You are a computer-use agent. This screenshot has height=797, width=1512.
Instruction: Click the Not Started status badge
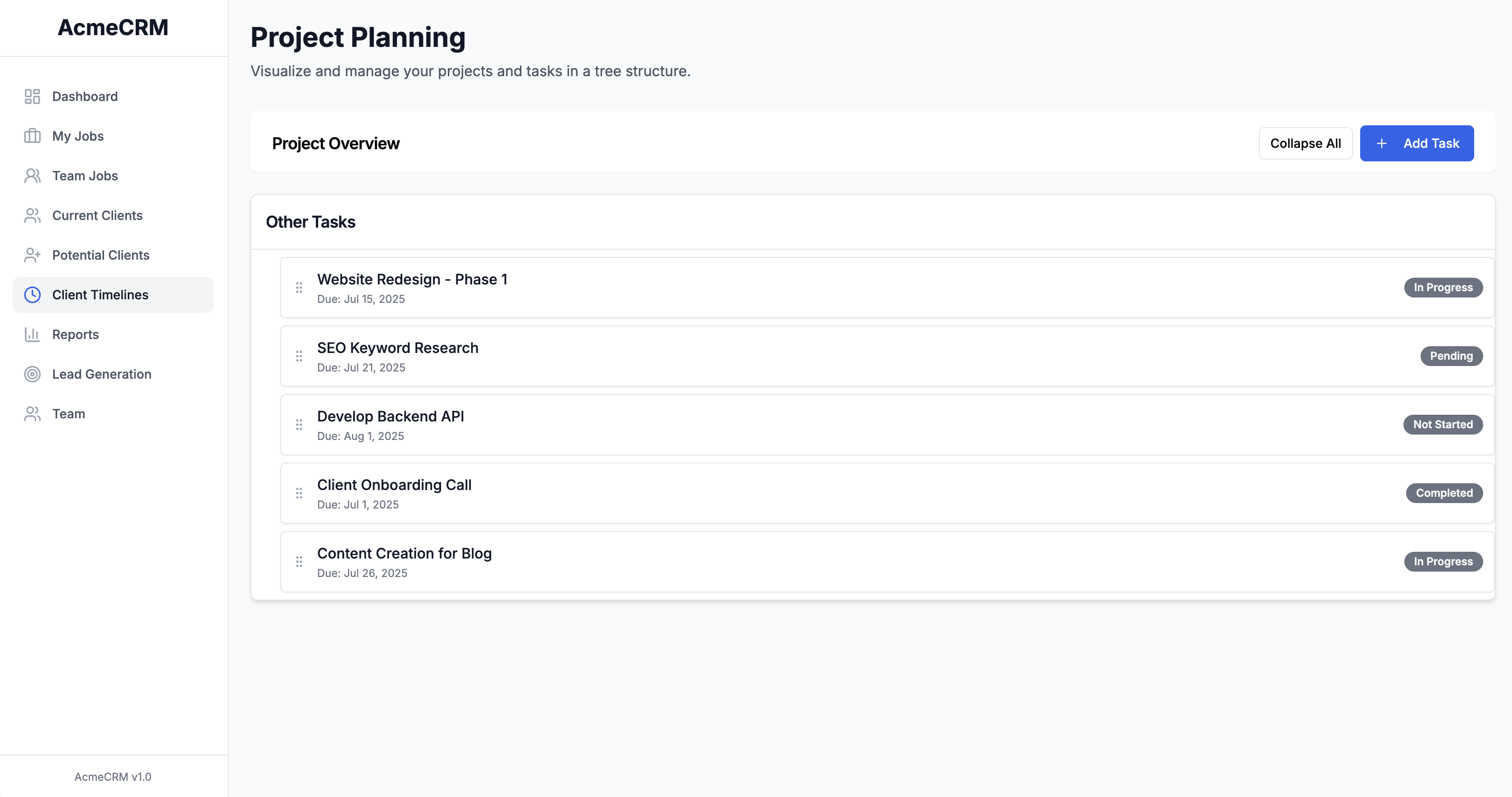click(1443, 425)
